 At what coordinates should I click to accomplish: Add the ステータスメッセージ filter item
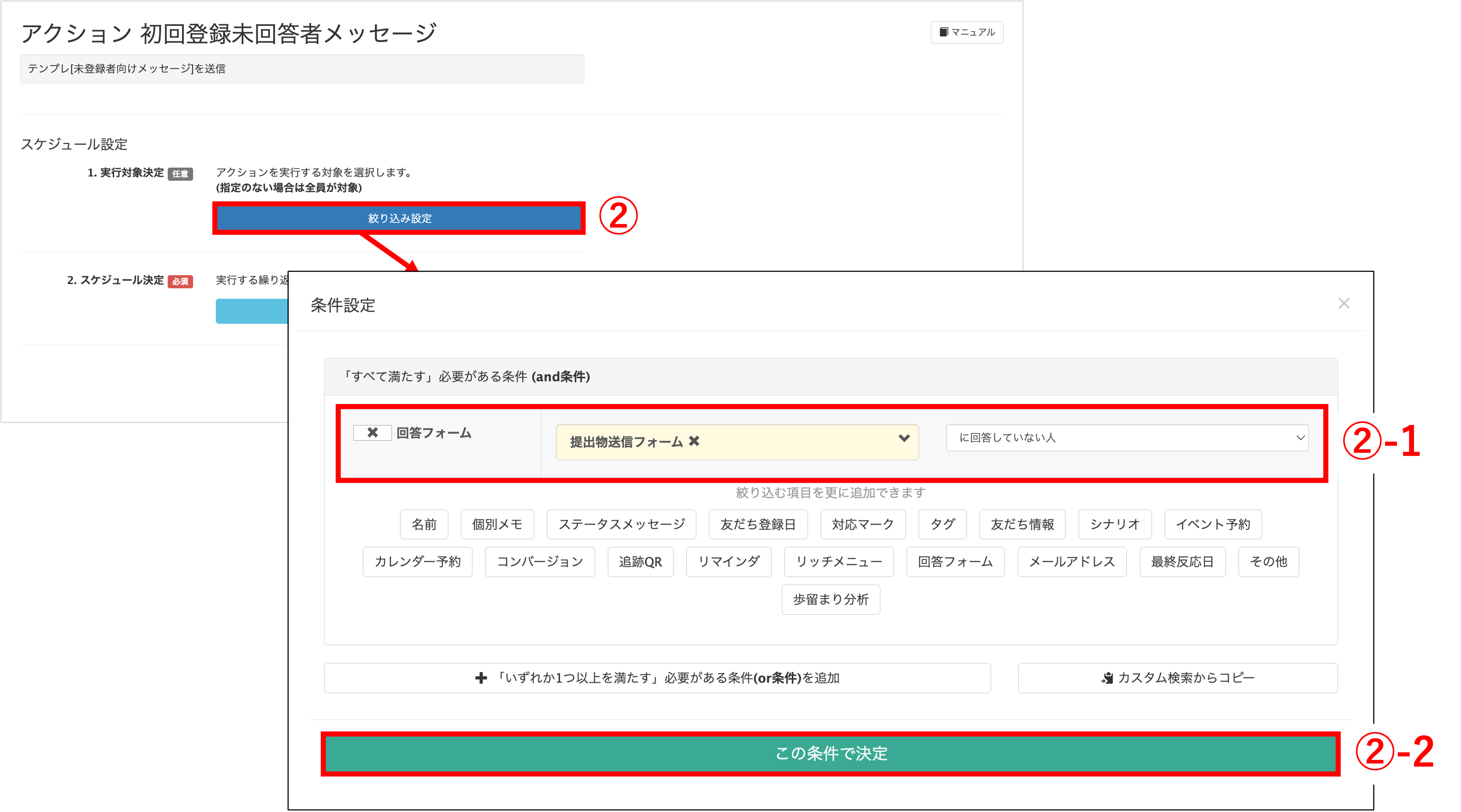[621, 524]
